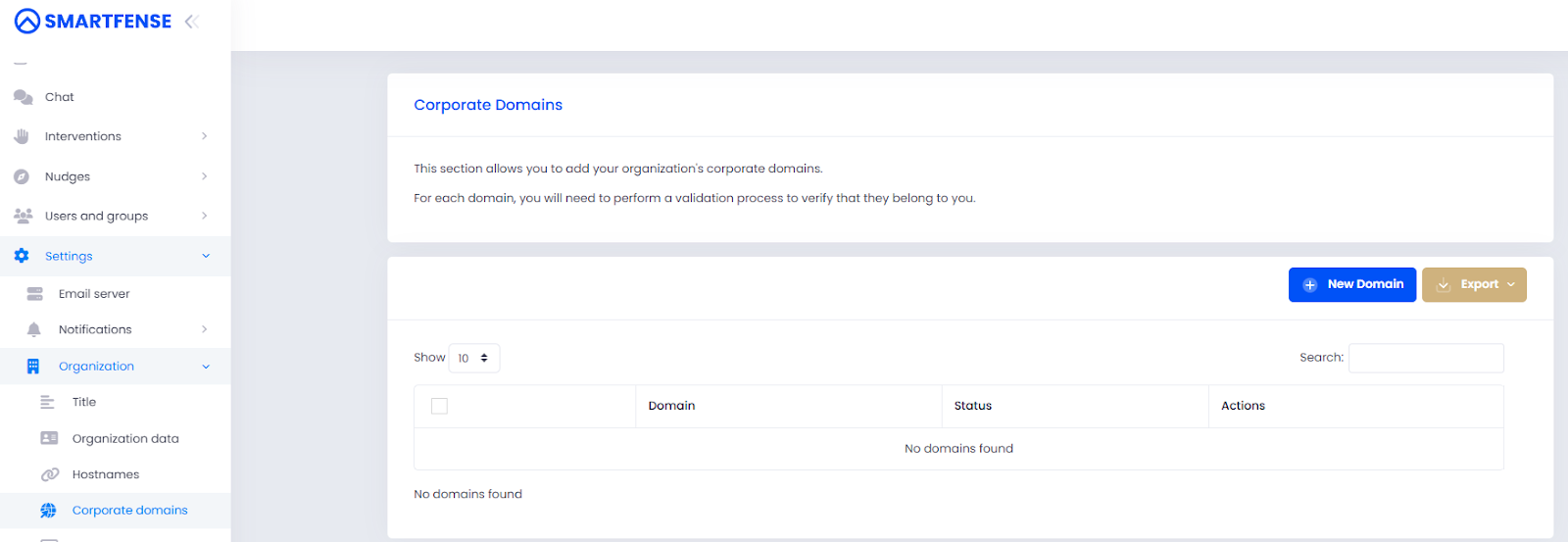
Task: Open the Export dropdown button
Action: point(1474,284)
